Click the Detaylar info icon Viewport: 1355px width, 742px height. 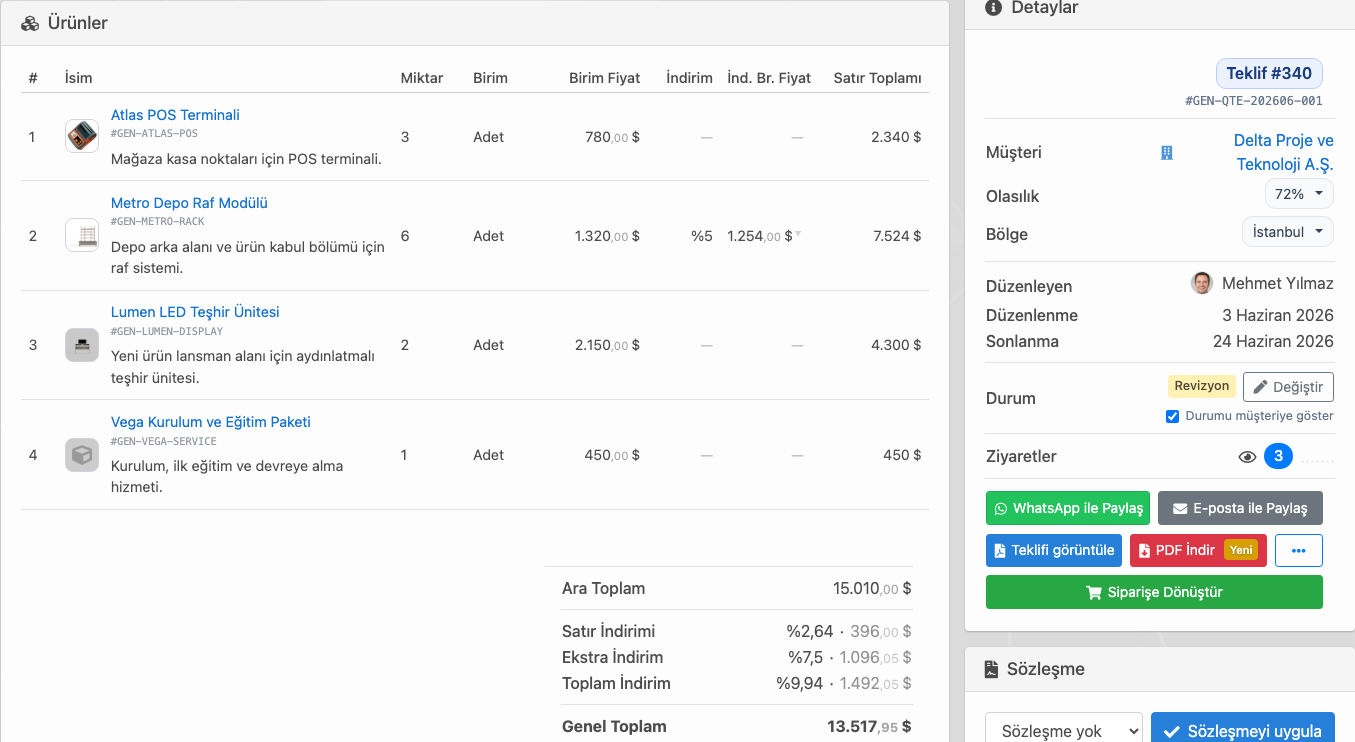[993, 8]
